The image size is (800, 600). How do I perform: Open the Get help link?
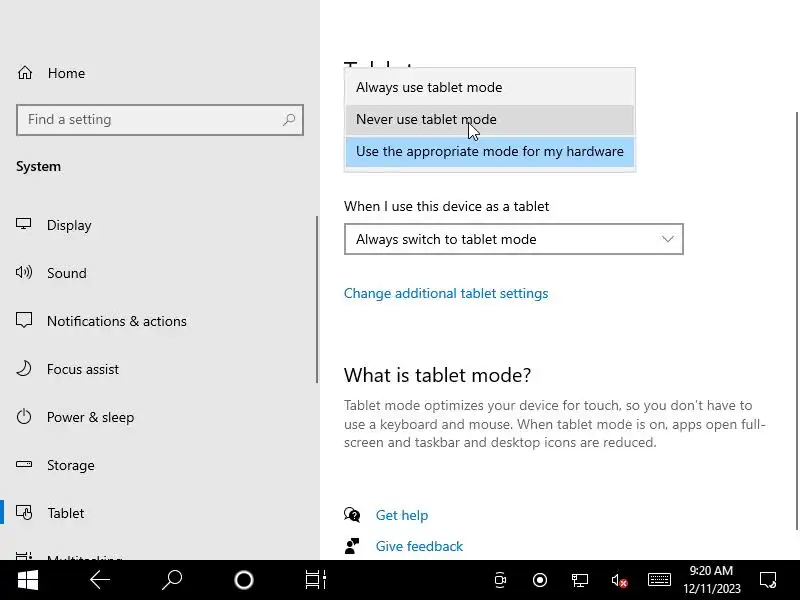[x=402, y=515]
